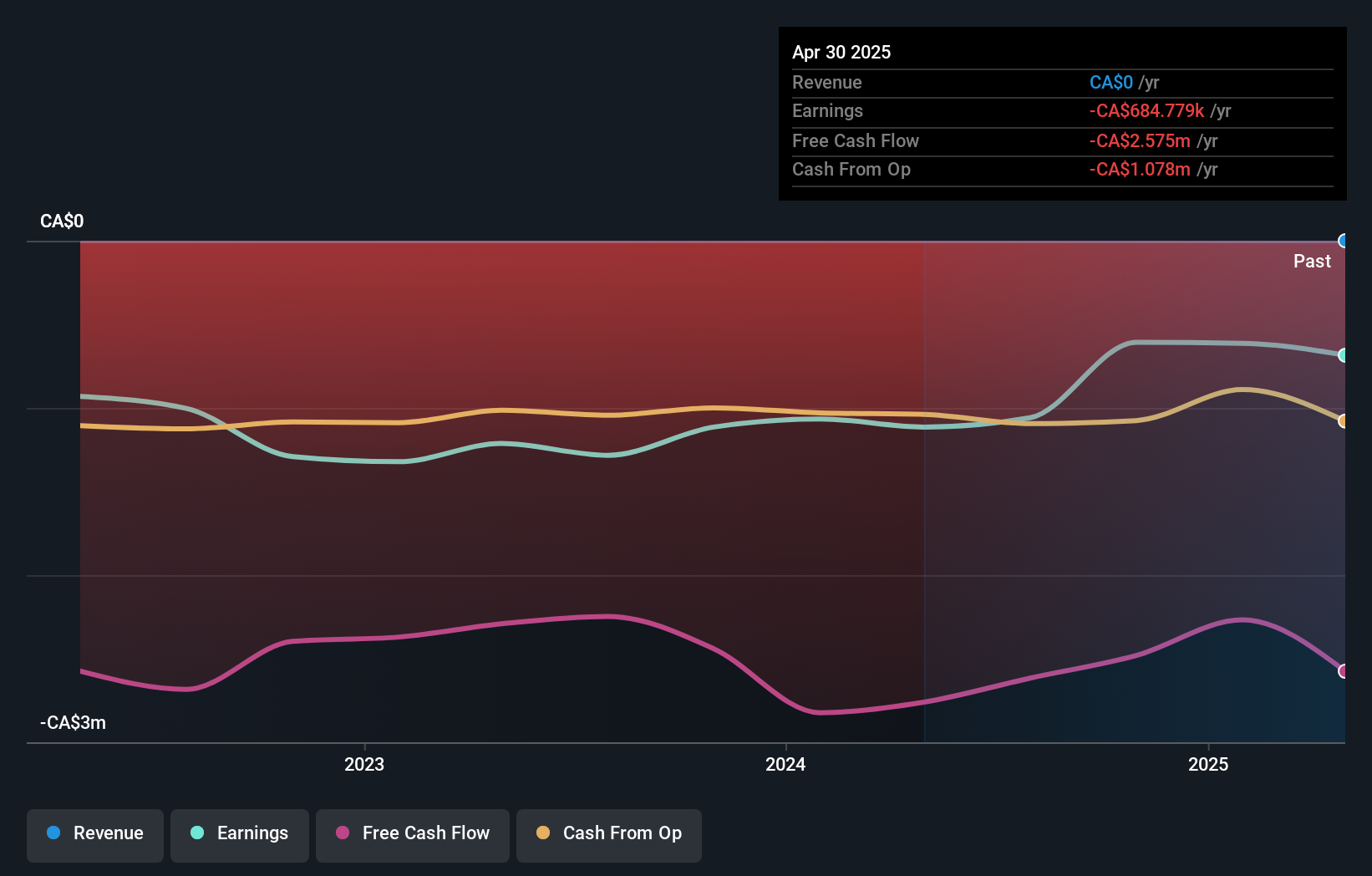The height and width of the screenshot is (876, 1372).
Task: Click the 2025 x-axis label
Action: click(1208, 764)
